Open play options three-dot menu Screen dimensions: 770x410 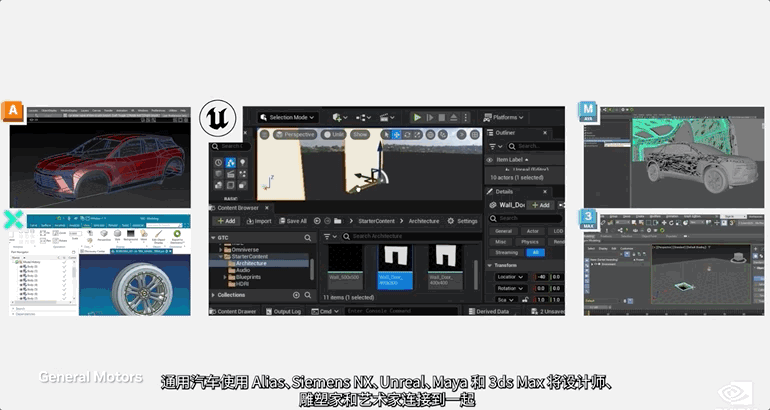coord(465,117)
